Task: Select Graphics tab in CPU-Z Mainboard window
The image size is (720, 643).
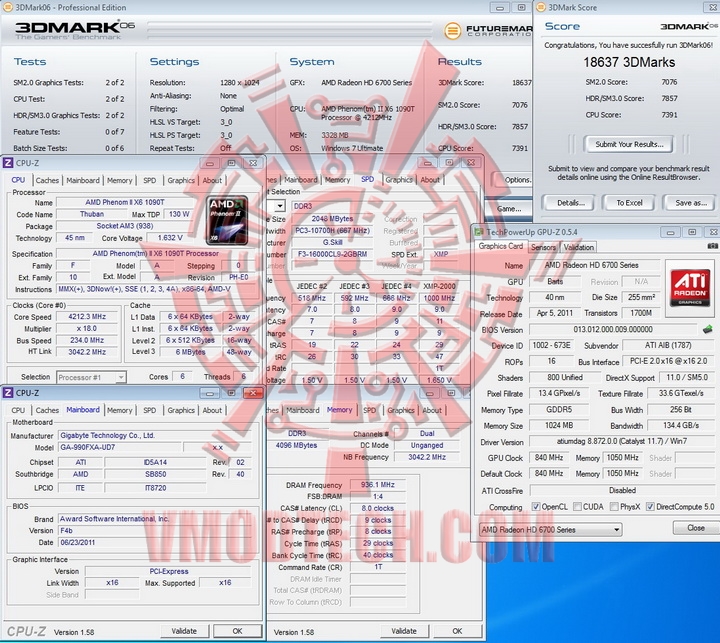Action: coord(181,410)
